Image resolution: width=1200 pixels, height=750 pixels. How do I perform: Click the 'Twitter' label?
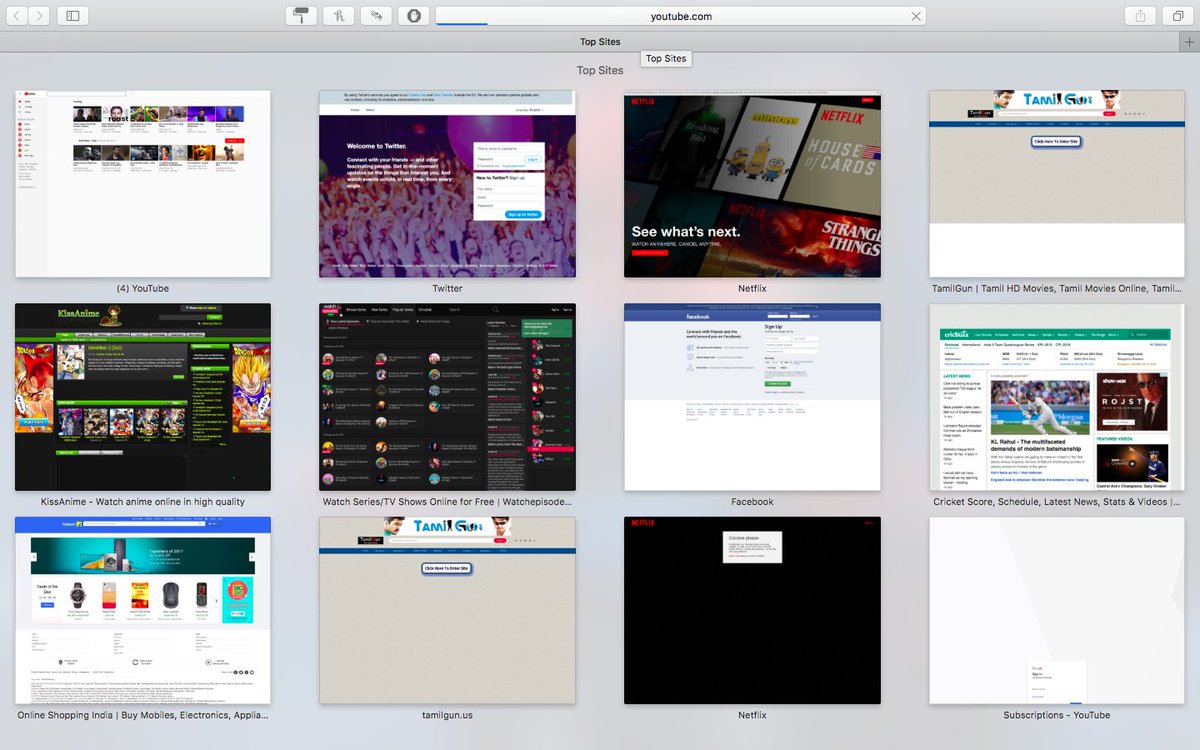coord(447,289)
